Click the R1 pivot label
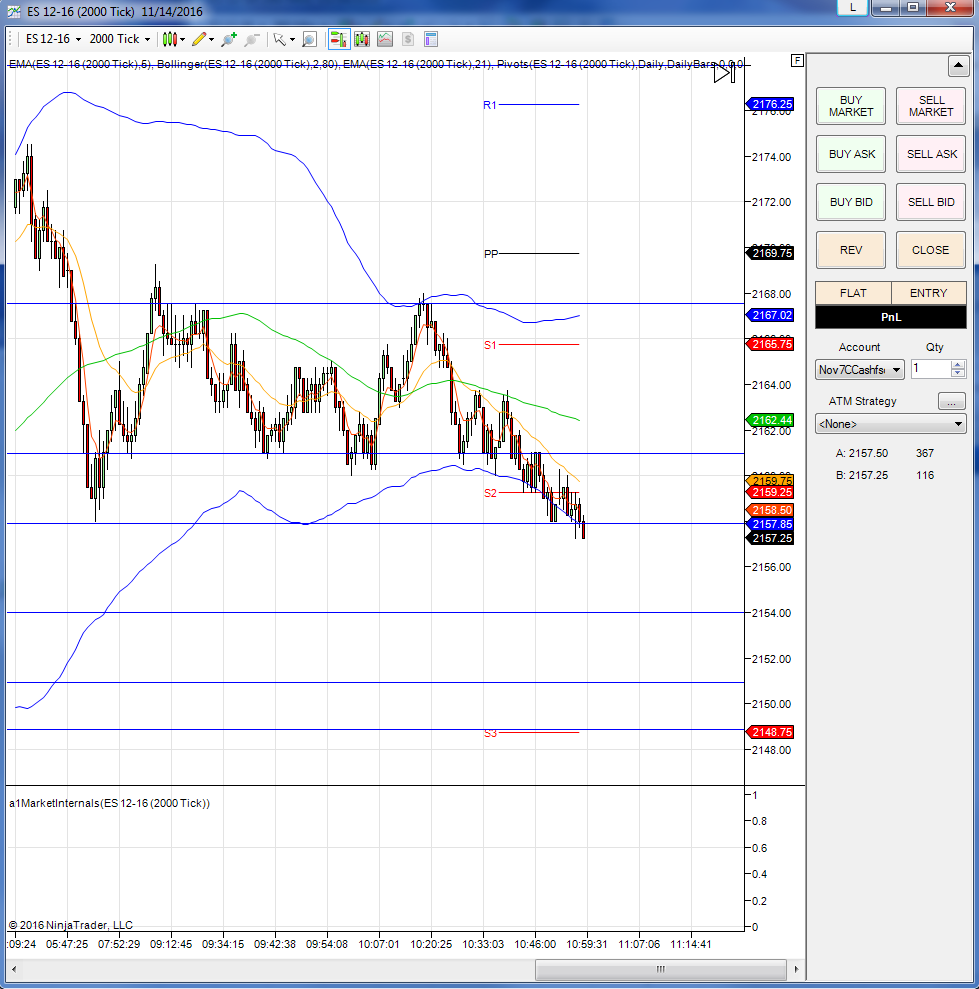979x989 pixels. (490, 105)
